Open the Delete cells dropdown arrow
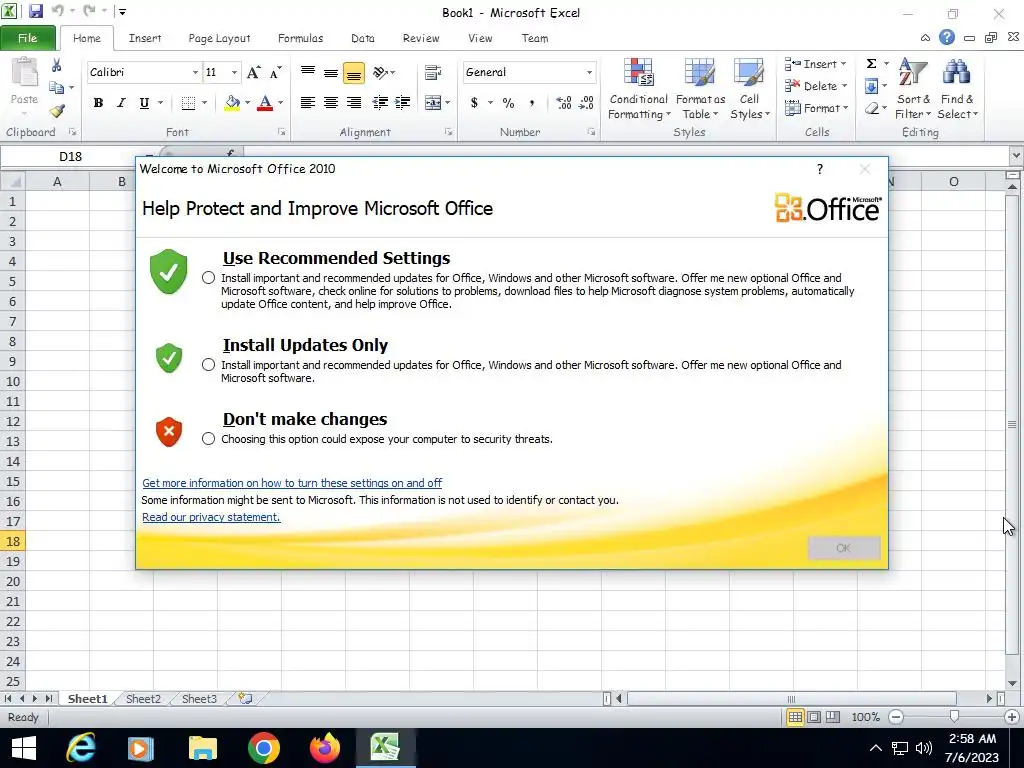 pos(844,86)
